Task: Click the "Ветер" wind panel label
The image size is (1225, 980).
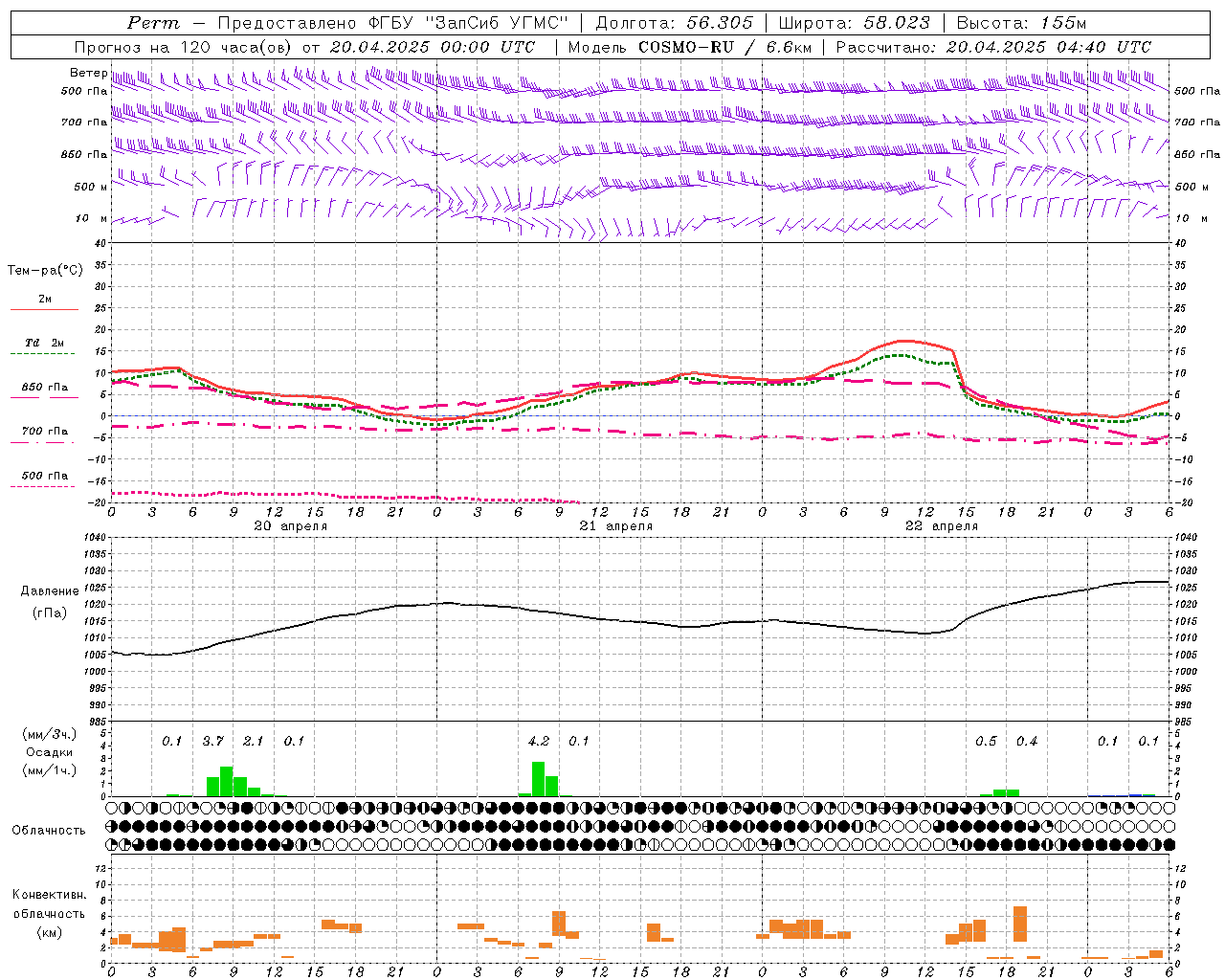Action: coord(88,73)
